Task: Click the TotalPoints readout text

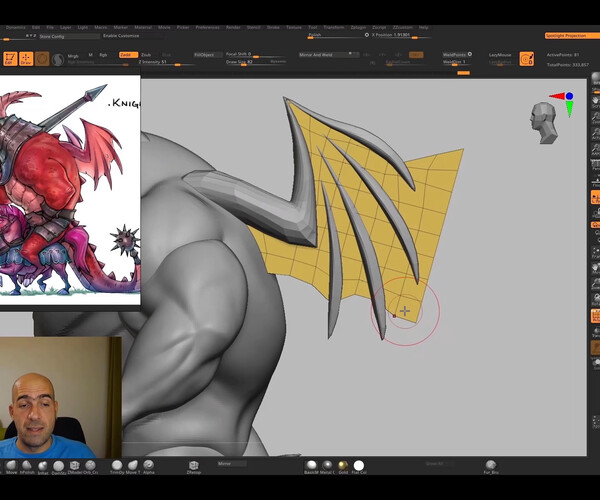Action: [x=567, y=65]
